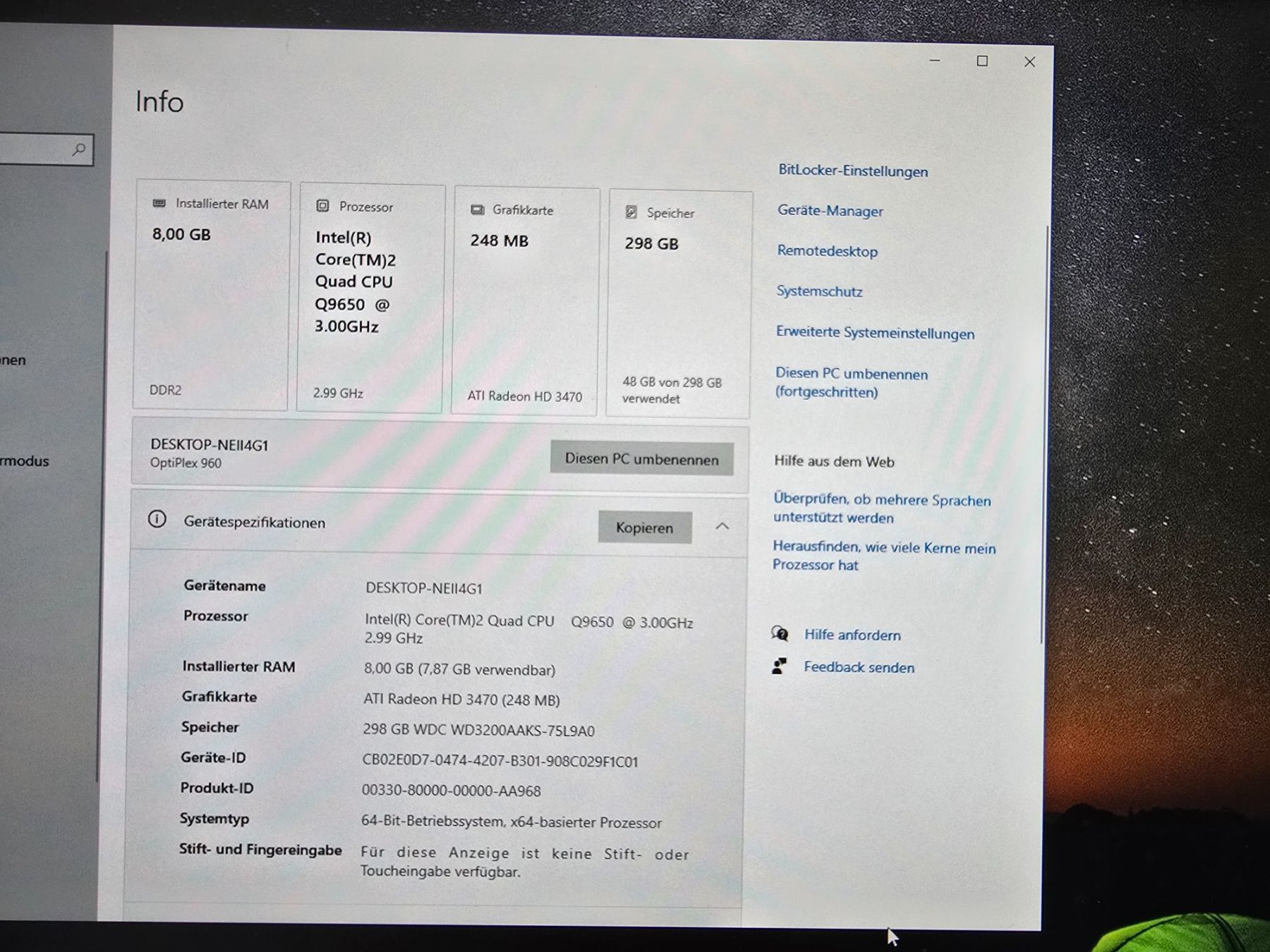Open Diesen PC umbenennen (fortgeschritten) link
The height and width of the screenshot is (952, 1270).
(852, 383)
